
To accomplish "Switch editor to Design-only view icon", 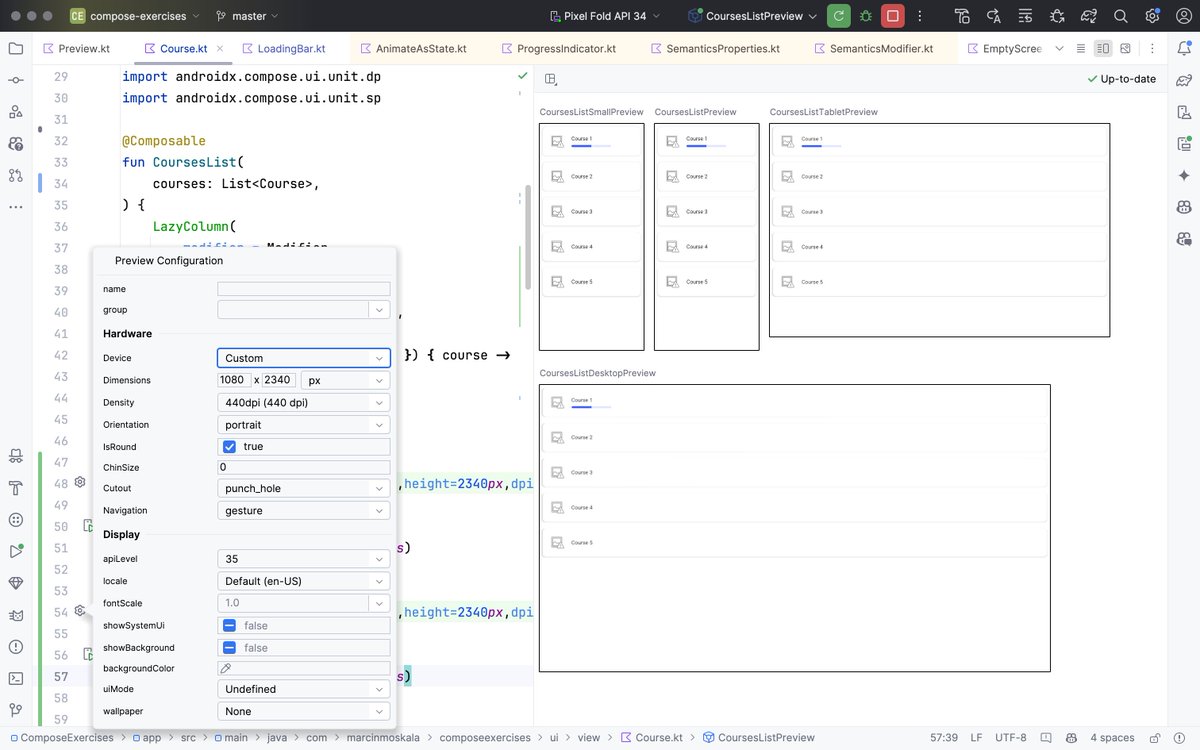I will point(1126,48).
